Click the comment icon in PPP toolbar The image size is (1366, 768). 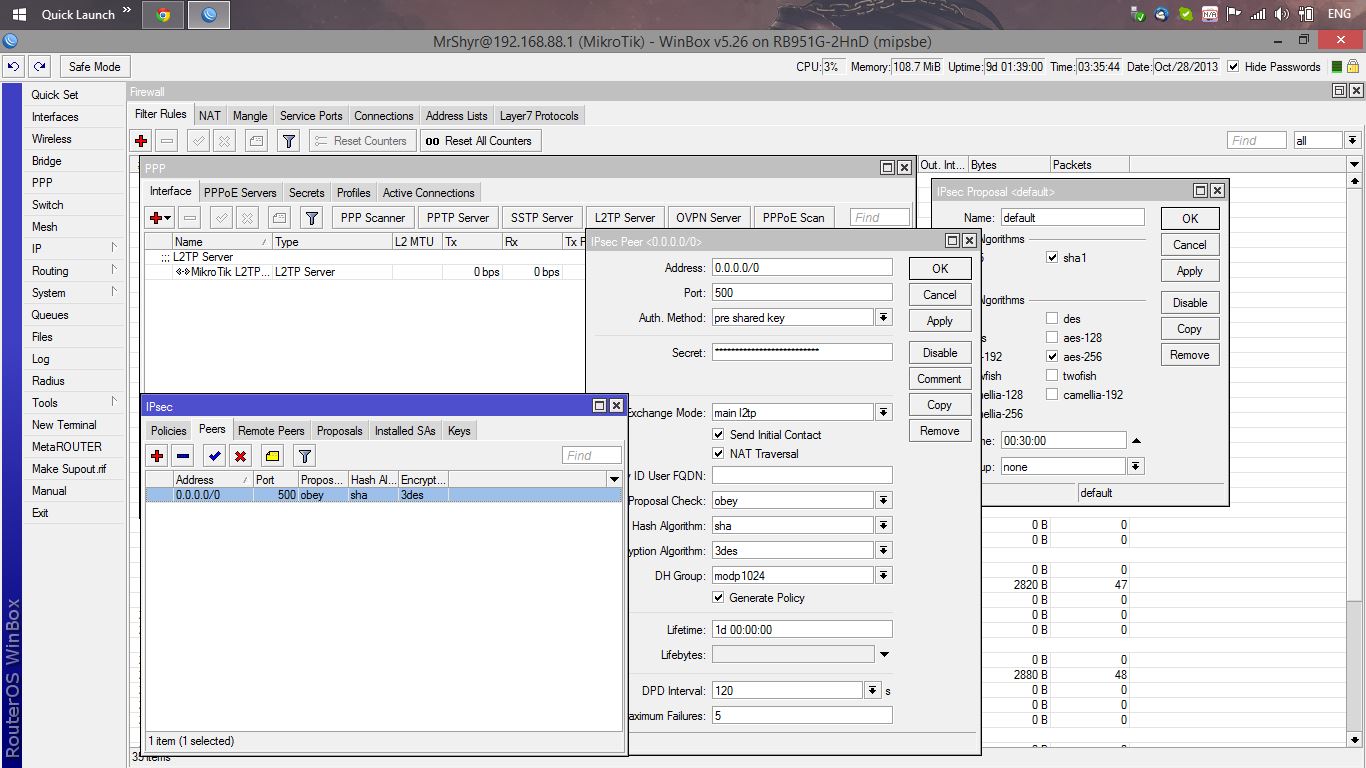280,217
